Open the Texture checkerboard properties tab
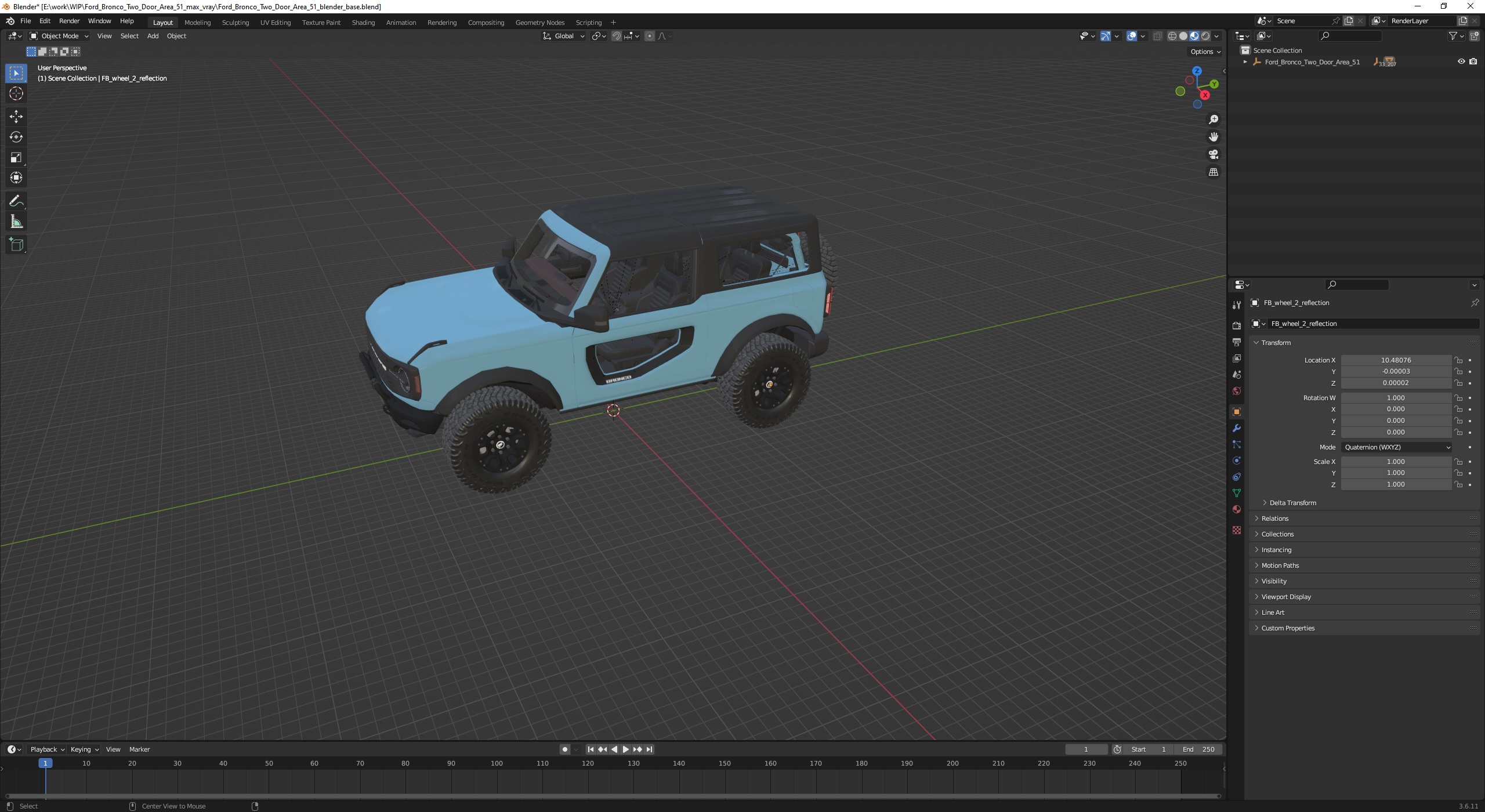The image size is (1485, 812). 1237,530
